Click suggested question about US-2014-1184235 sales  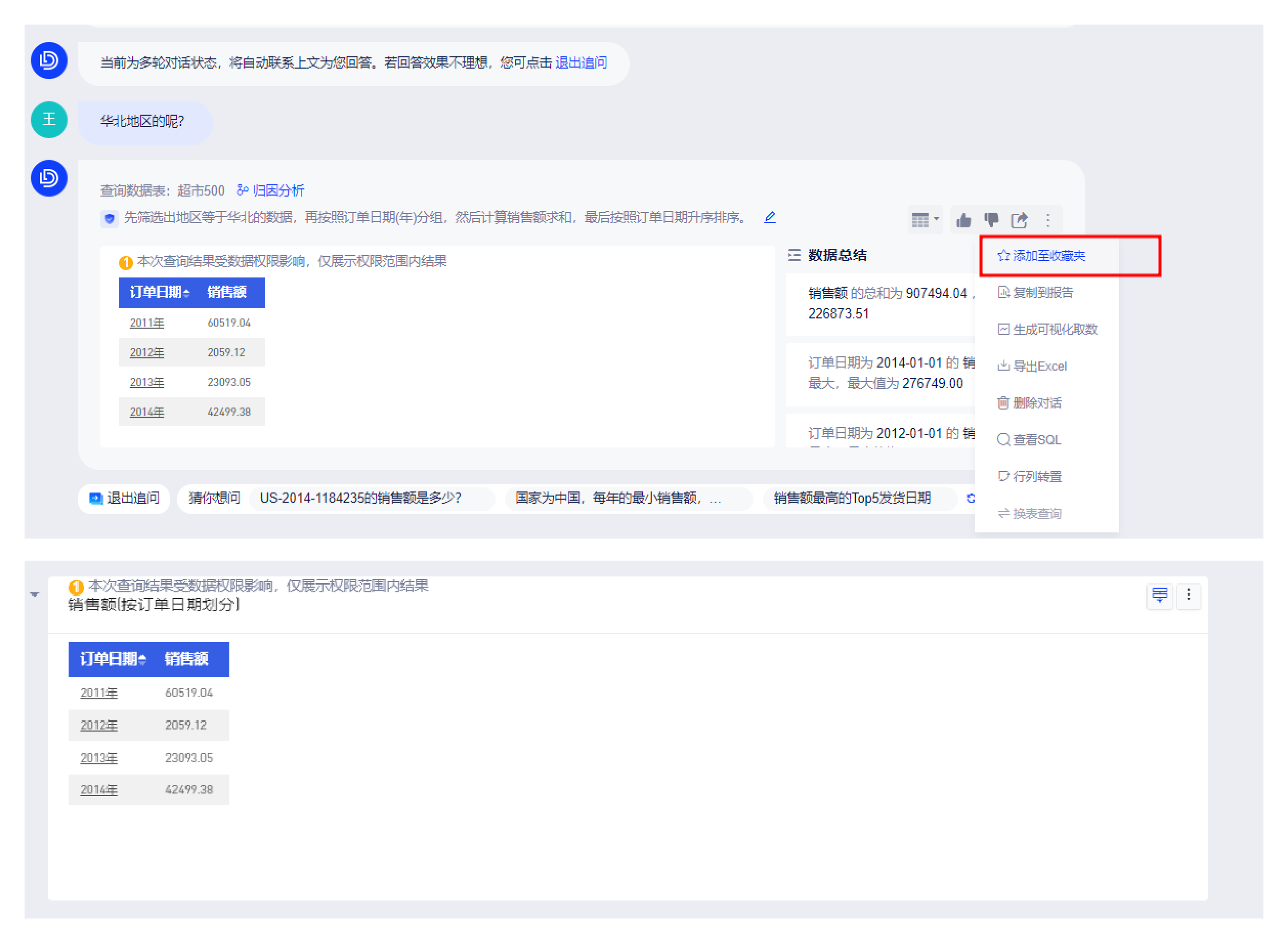coord(360,498)
